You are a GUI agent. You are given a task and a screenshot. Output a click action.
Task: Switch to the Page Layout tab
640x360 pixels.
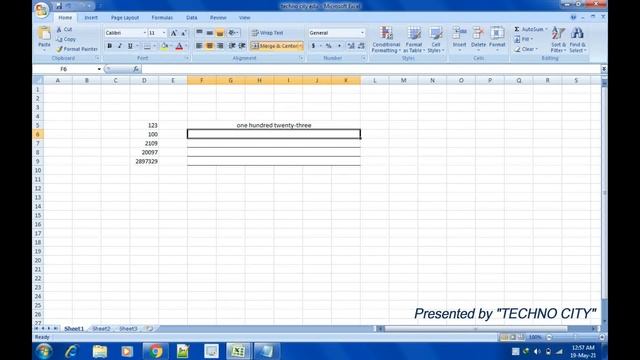[x=124, y=18]
